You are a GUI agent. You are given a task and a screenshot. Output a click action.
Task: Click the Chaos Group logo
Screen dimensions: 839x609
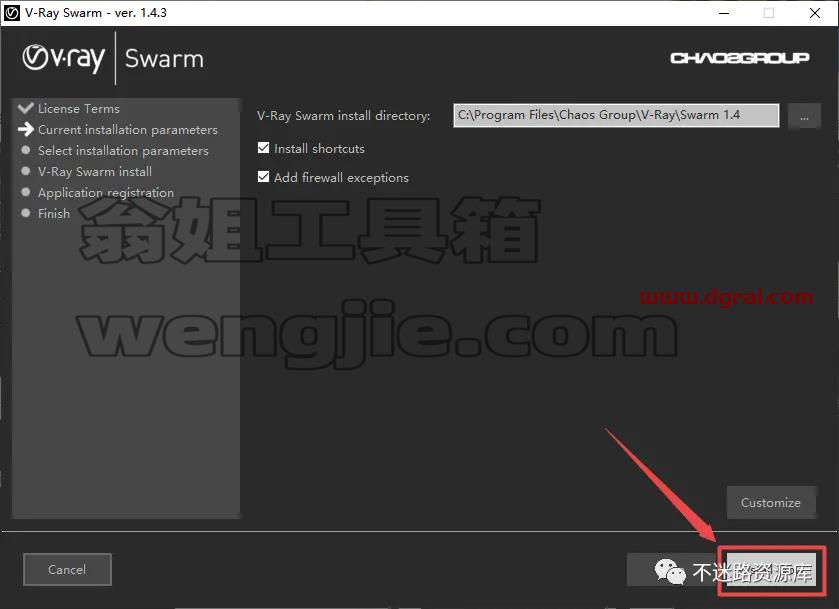click(739, 58)
